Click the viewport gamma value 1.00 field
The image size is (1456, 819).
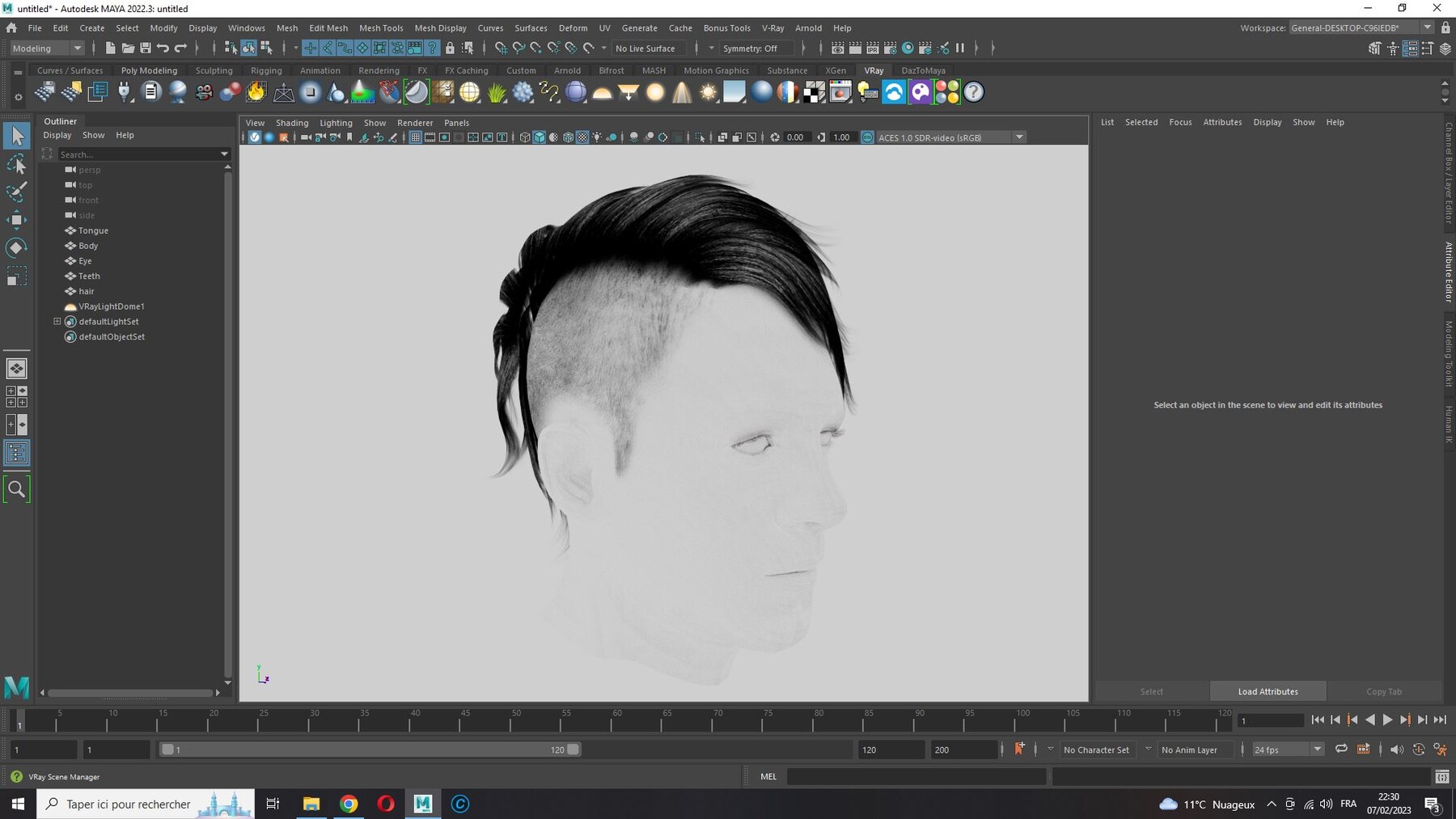842,137
